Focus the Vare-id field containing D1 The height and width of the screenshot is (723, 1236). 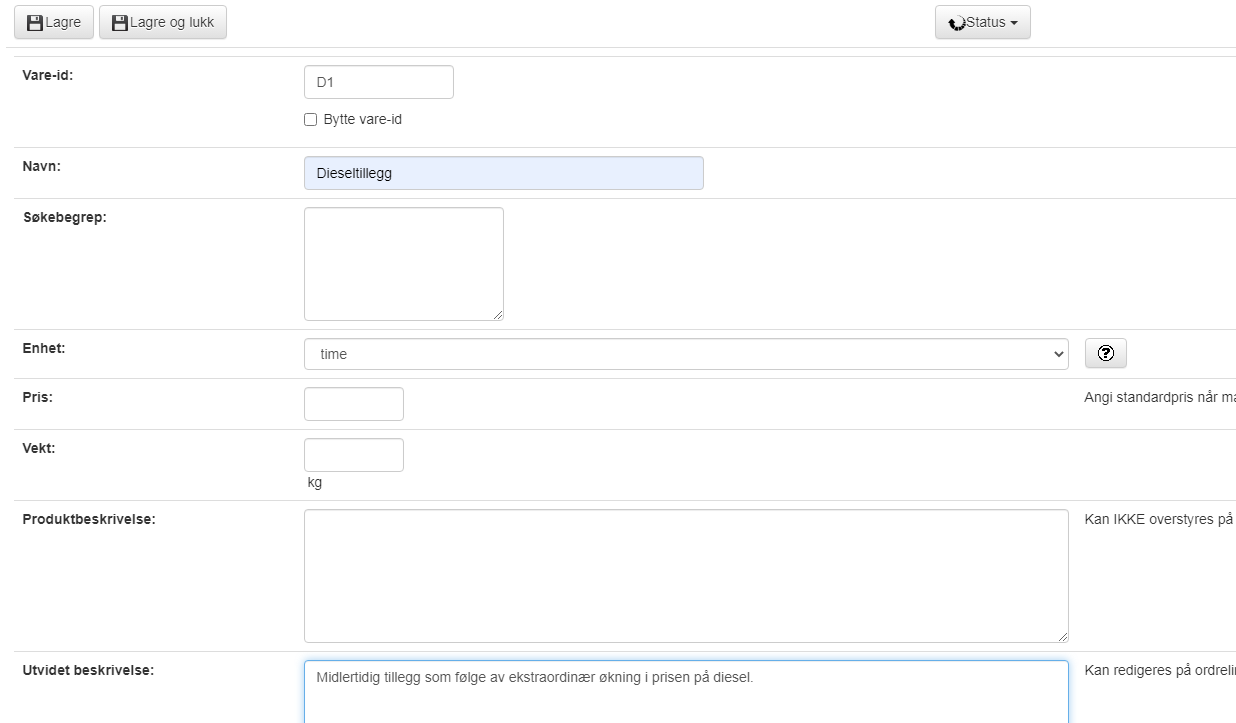tap(378, 82)
